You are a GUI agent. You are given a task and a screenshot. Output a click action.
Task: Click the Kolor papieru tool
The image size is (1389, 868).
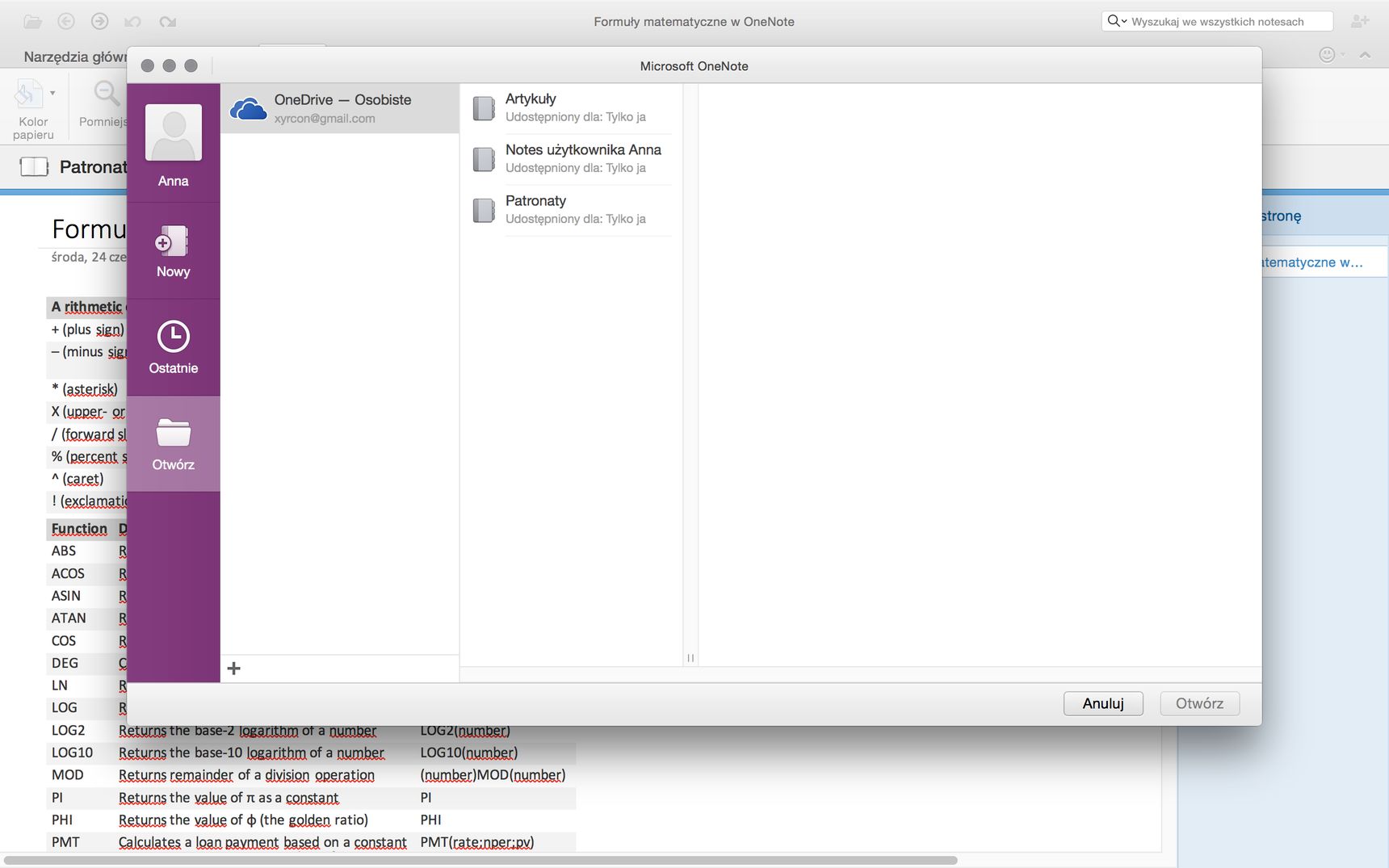32,109
